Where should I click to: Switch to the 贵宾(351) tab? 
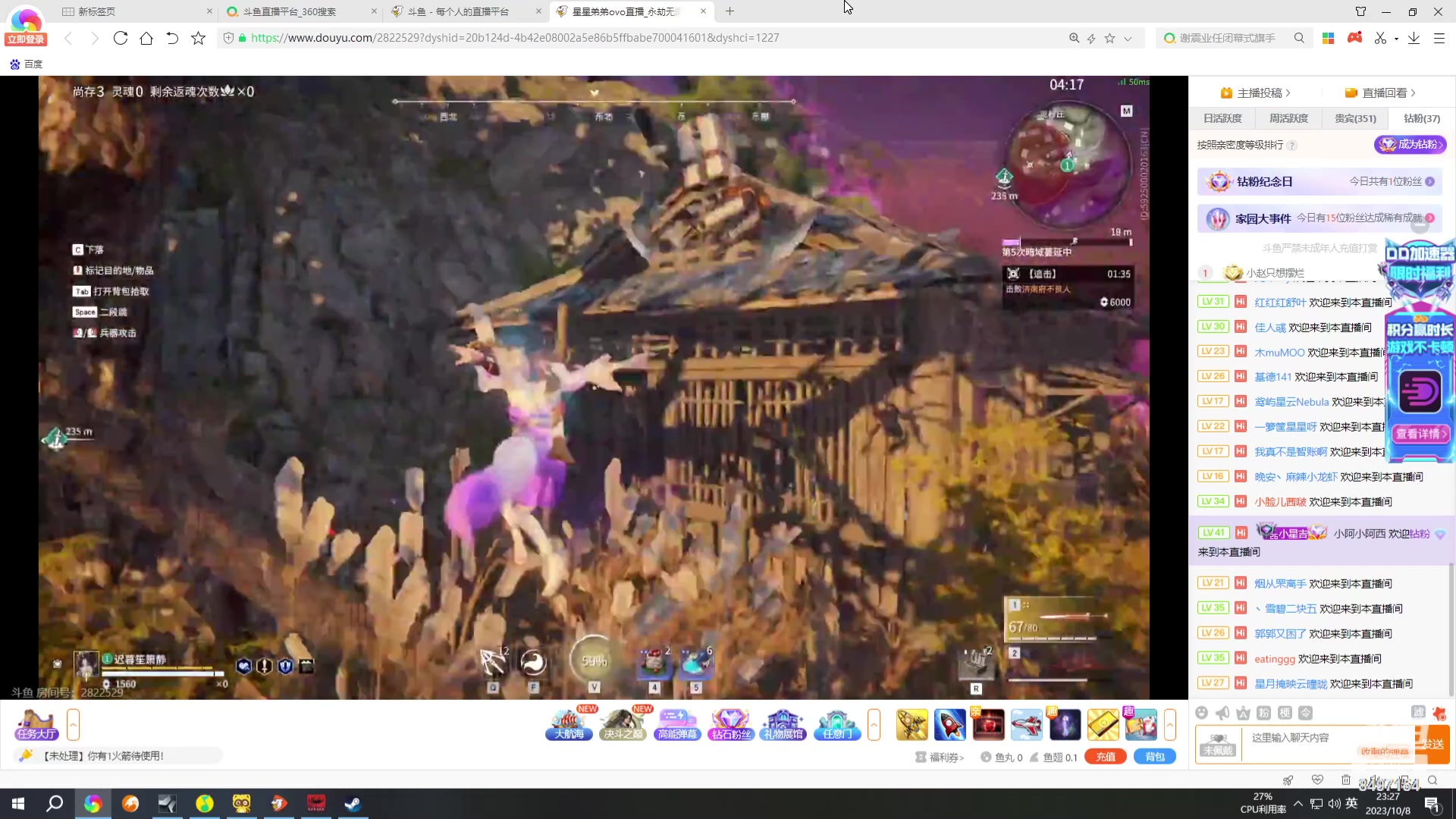(x=1355, y=118)
